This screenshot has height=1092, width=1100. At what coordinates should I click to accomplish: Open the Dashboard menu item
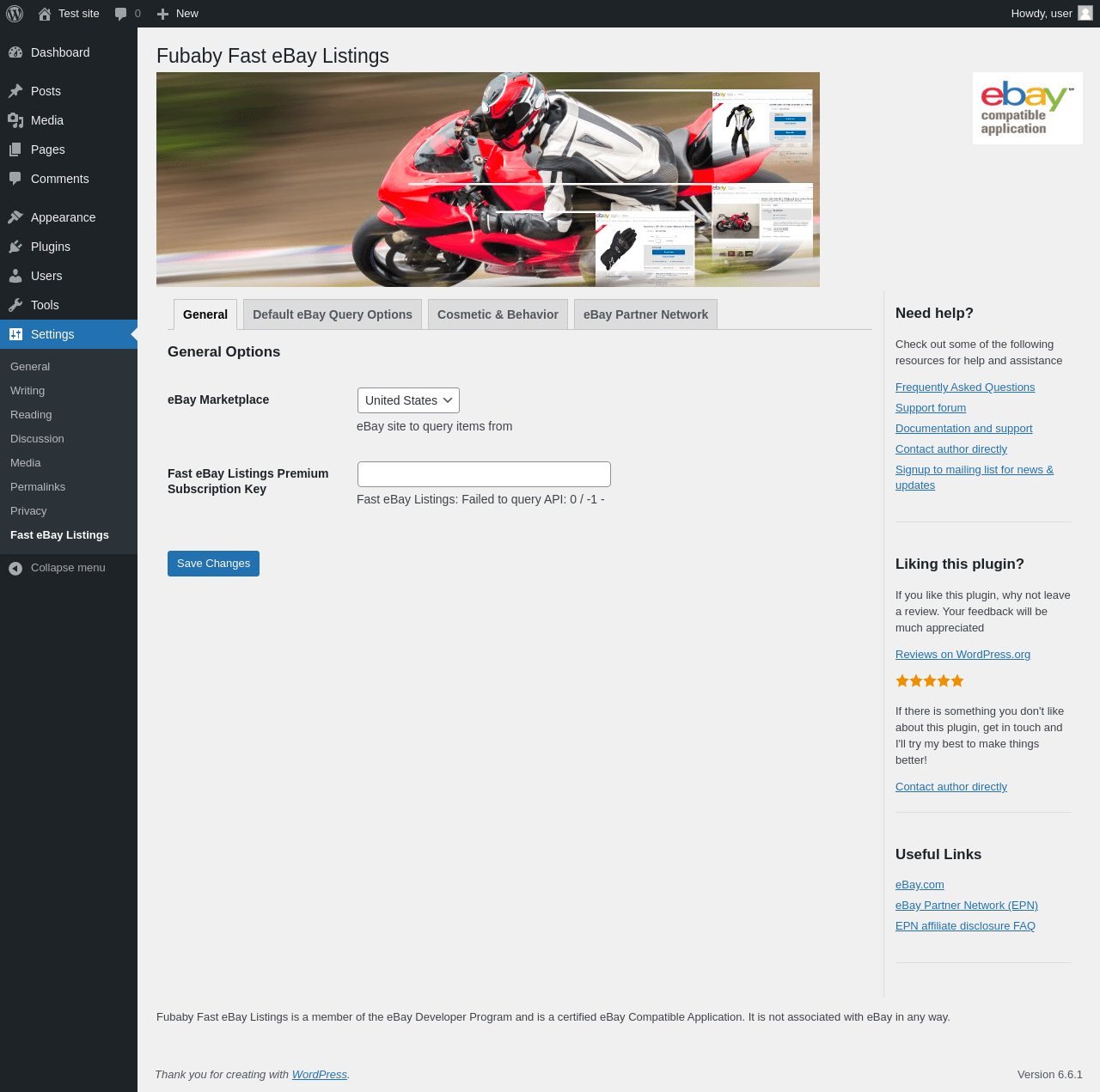coord(69,52)
